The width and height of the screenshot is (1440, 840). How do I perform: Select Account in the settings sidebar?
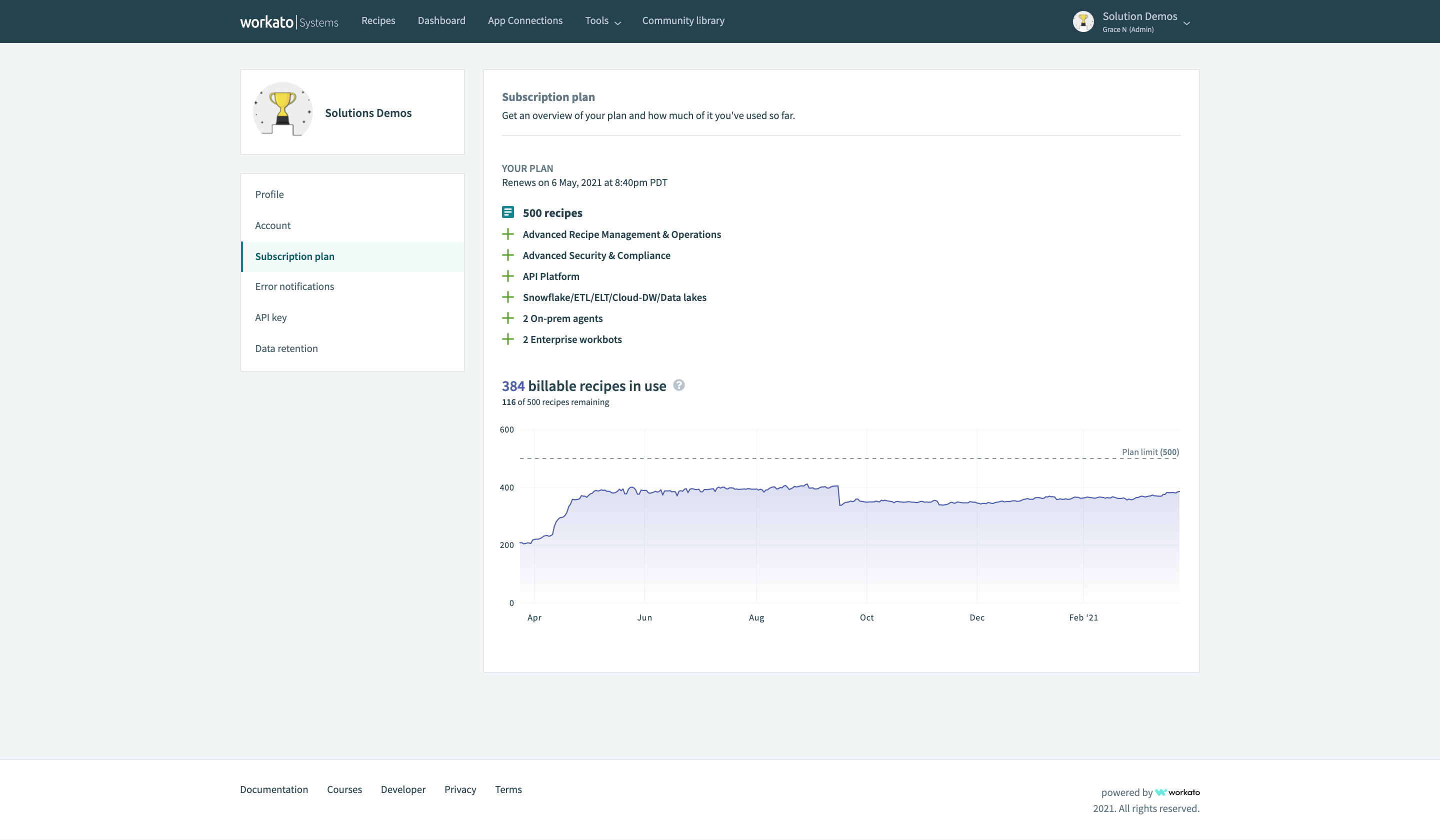[x=352, y=225]
